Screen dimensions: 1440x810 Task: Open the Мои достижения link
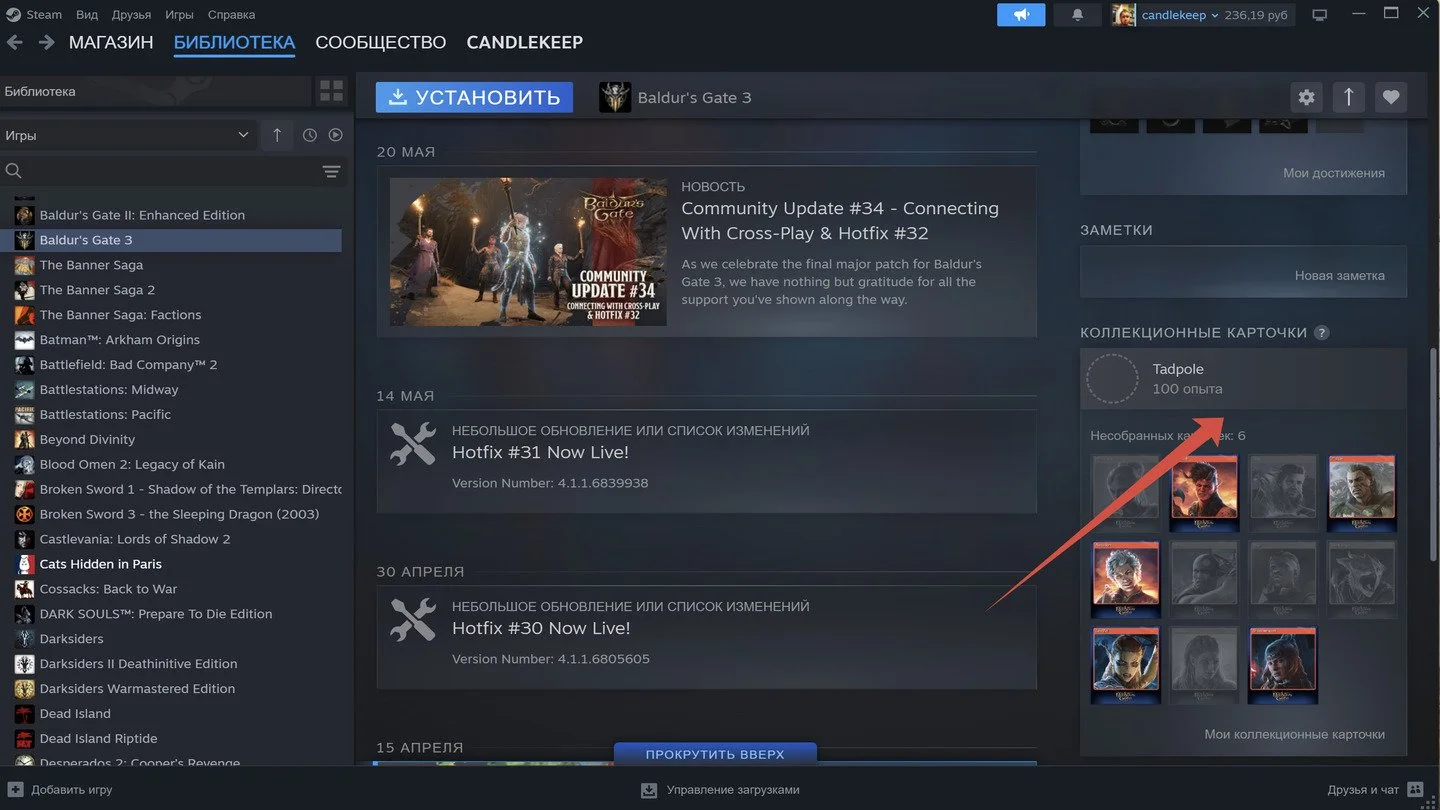(1334, 173)
